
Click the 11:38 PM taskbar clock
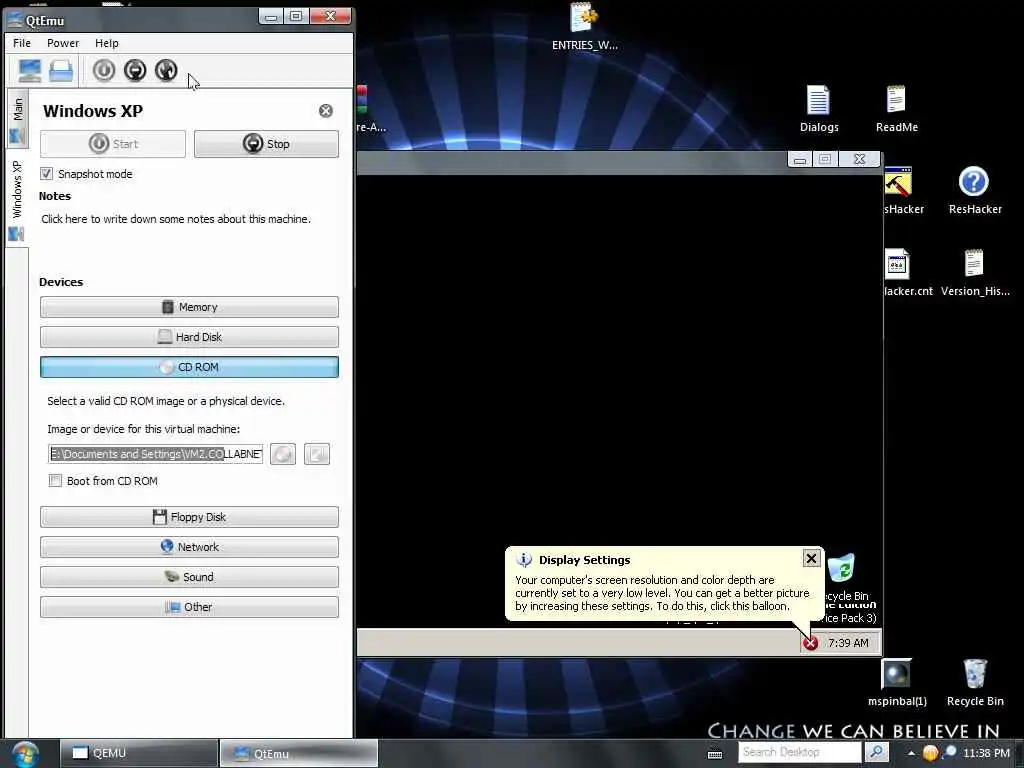pos(986,753)
